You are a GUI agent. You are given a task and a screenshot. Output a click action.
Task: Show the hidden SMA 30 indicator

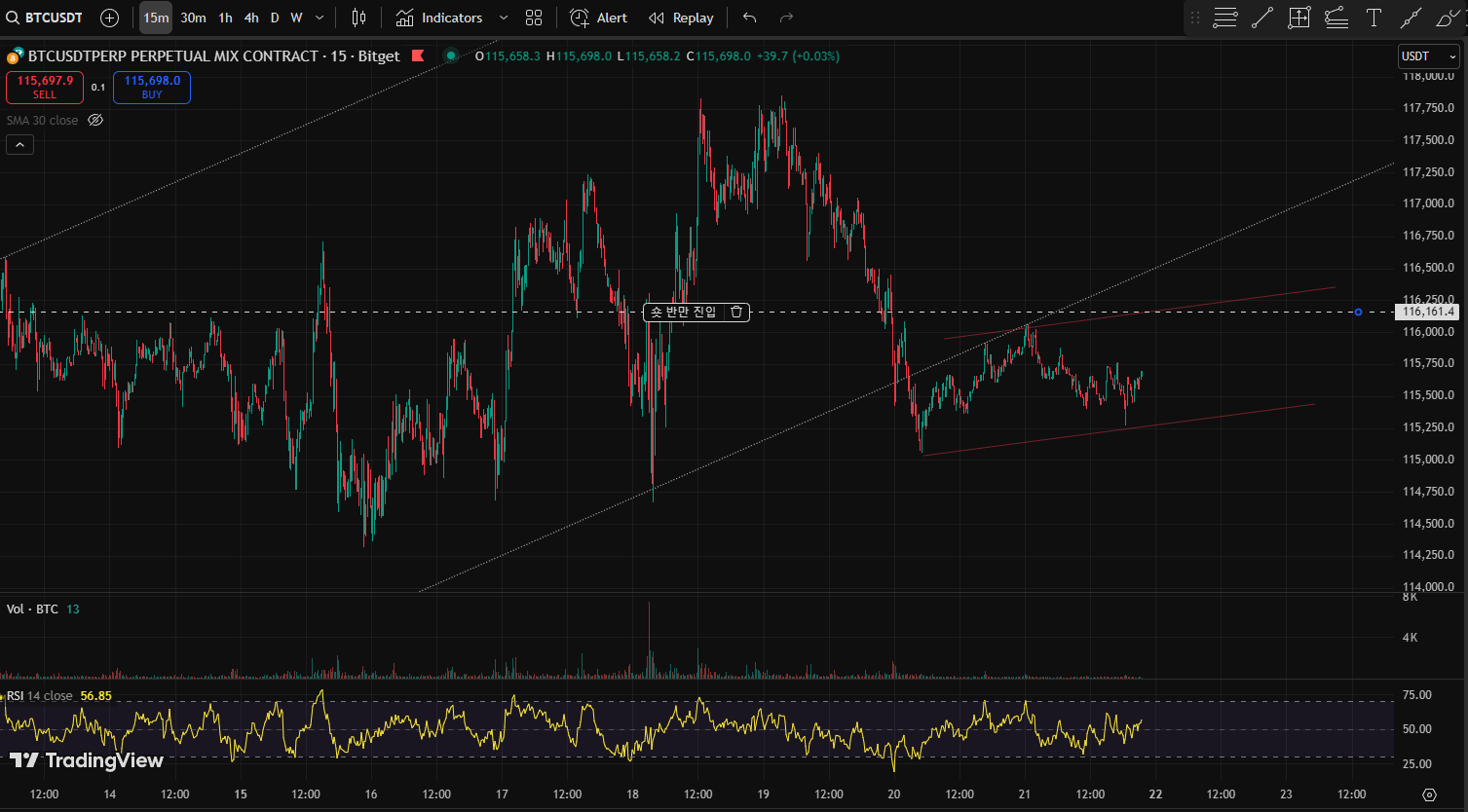pos(95,120)
